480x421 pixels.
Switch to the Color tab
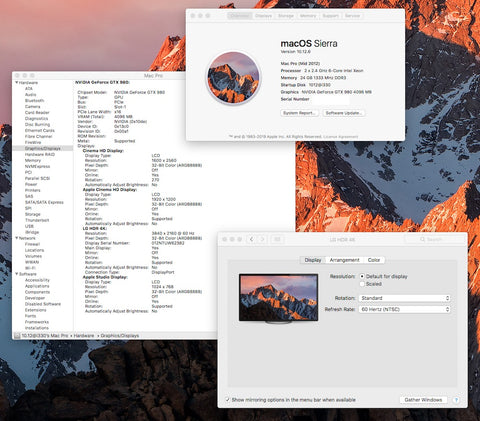(374, 260)
